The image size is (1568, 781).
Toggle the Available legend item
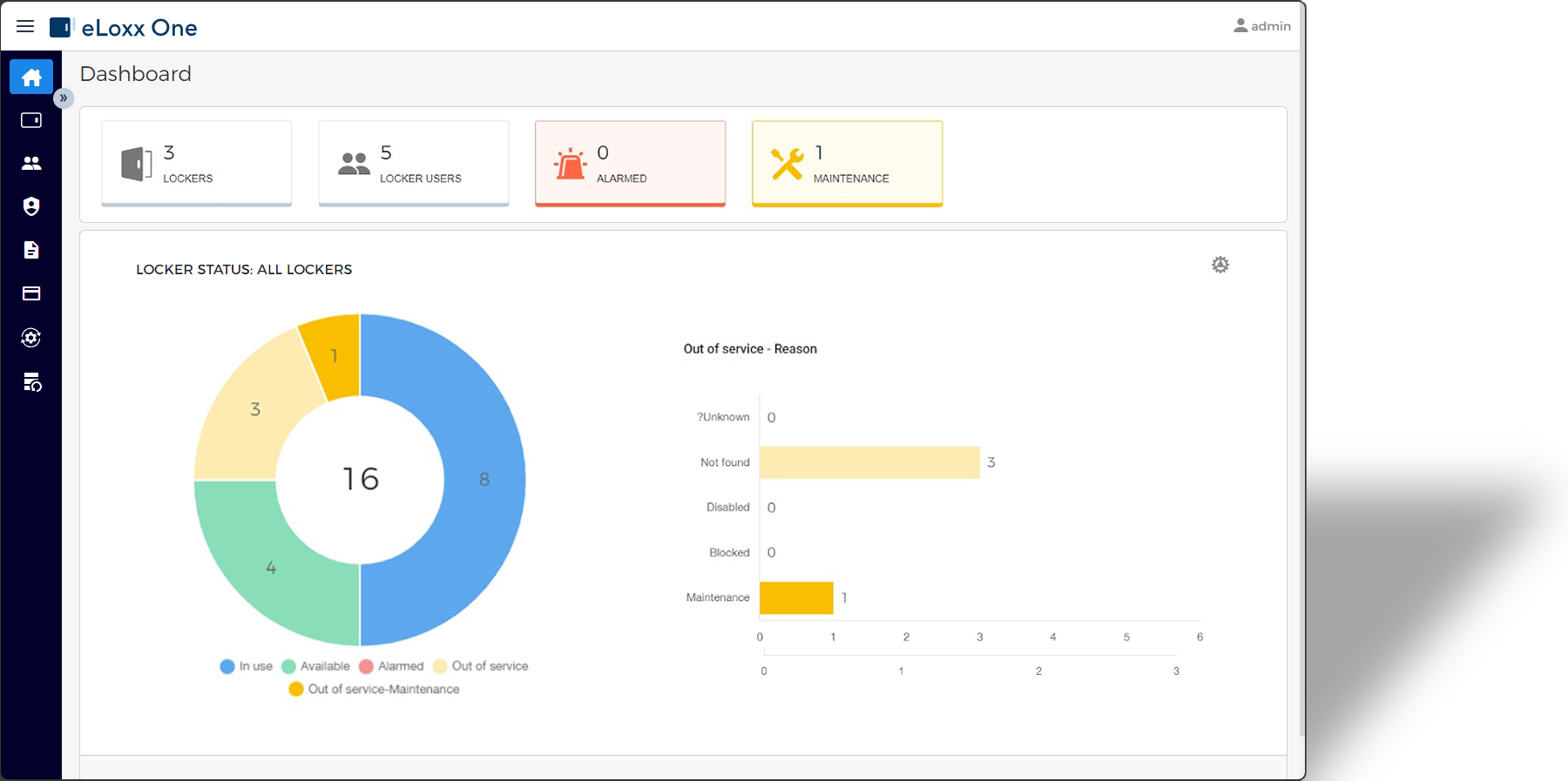[316, 666]
